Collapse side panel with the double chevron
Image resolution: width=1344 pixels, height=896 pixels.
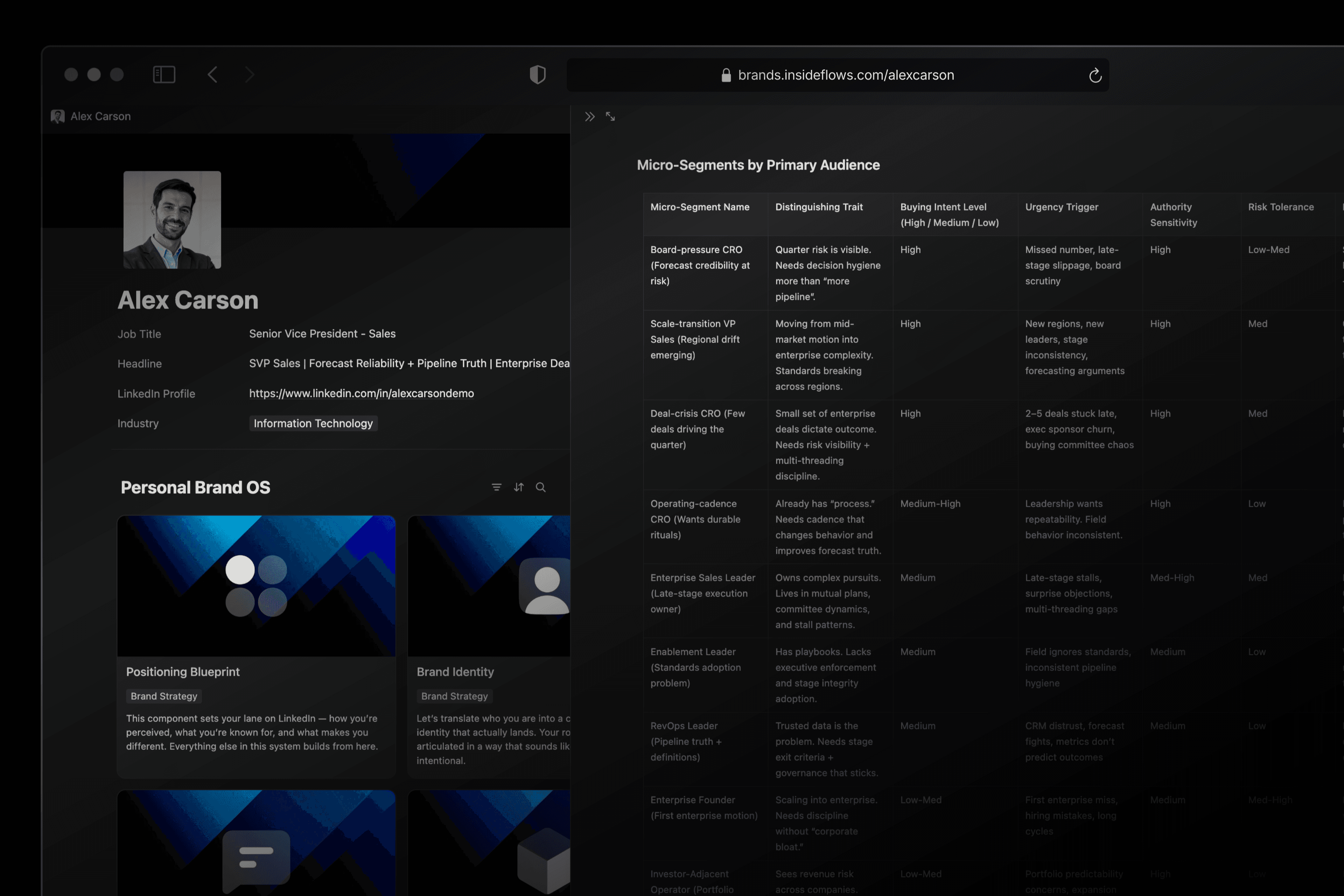click(x=590, y=117)
